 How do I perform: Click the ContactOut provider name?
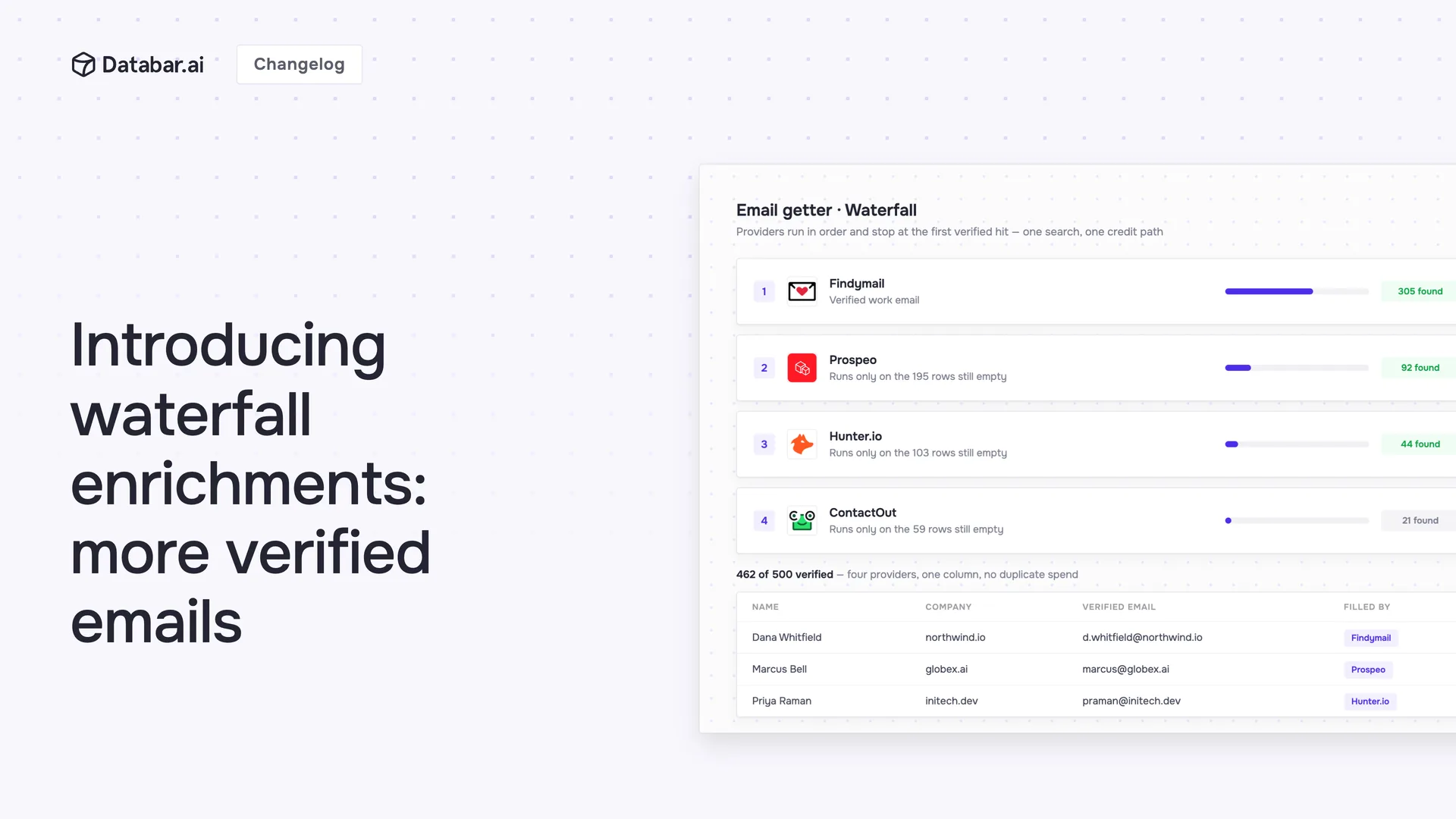tap(862, 513)
